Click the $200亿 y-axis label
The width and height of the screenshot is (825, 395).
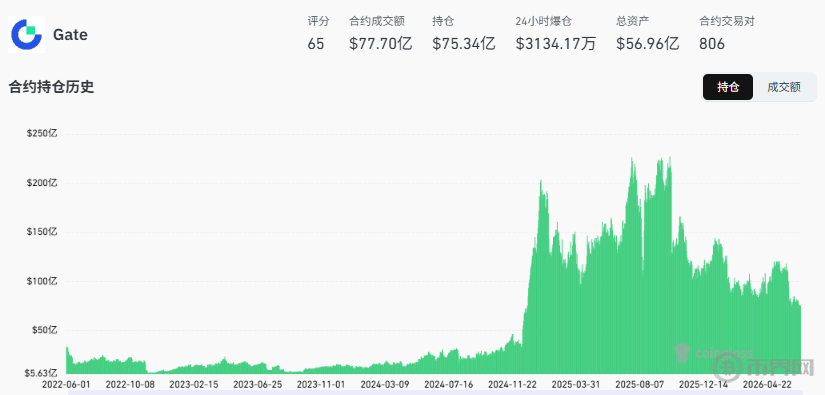[x=42, y=183]
